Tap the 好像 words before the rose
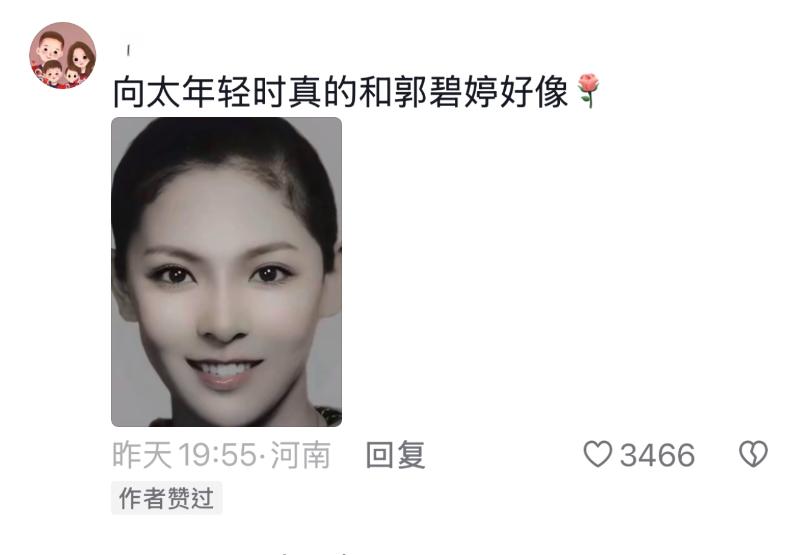 click(534, 92)
